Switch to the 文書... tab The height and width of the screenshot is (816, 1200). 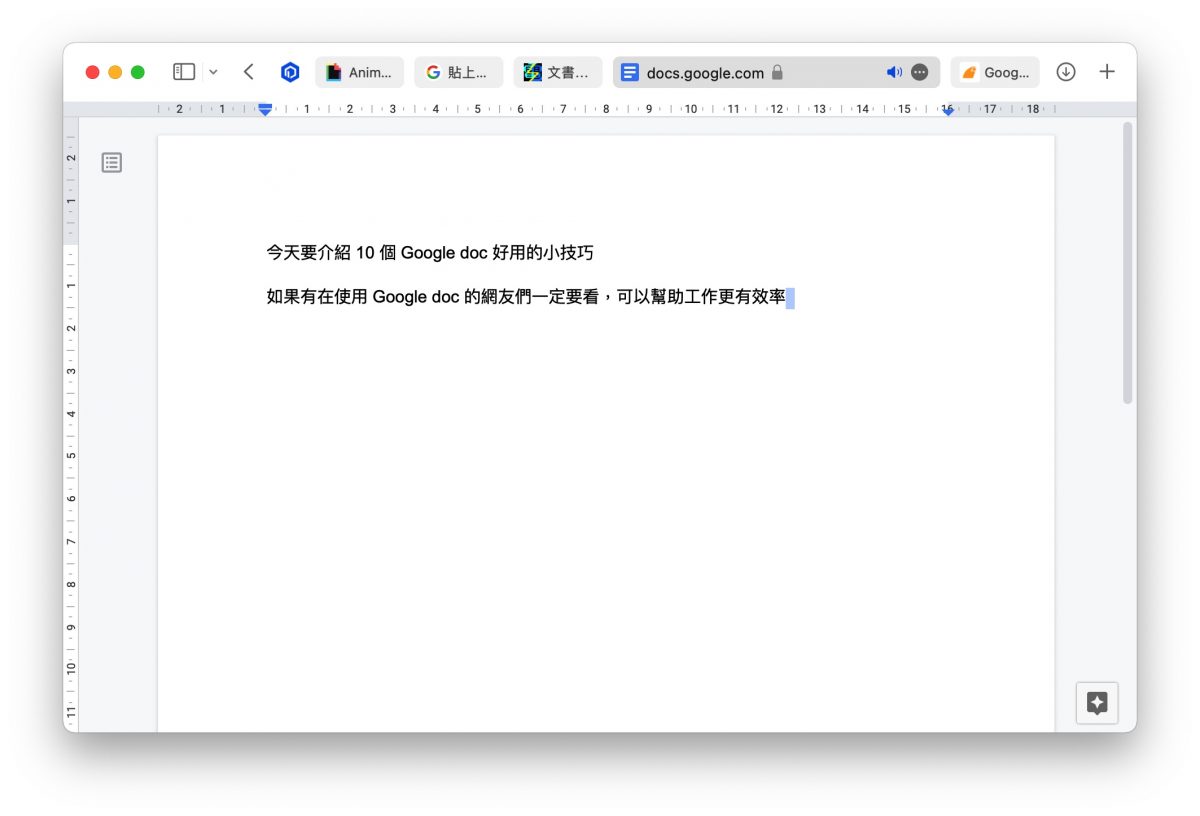coord(558,72)
